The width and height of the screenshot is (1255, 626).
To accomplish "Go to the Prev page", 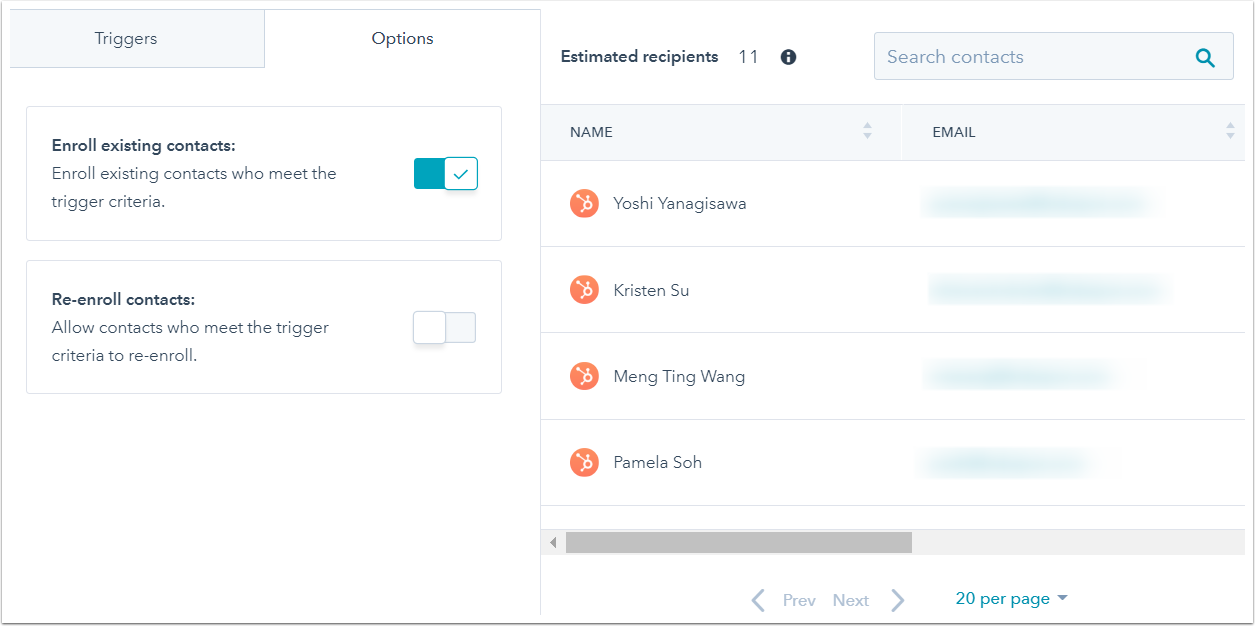I will click(785, 600).
